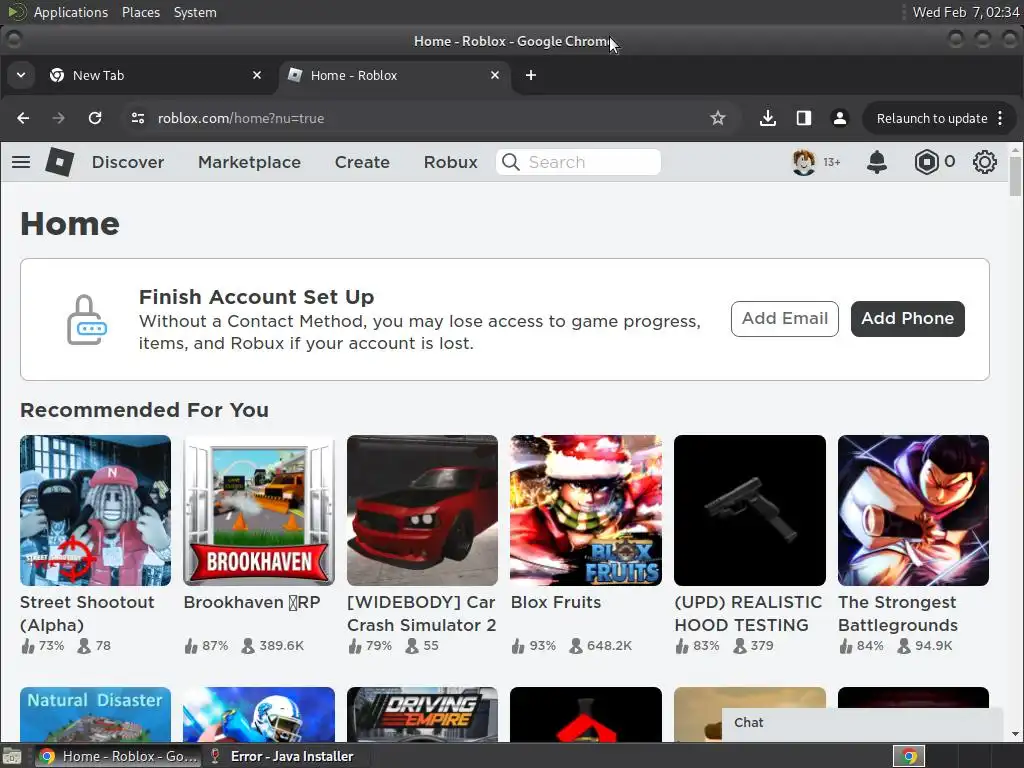This screenshot has height=768, width=1024.
Task: Close the New Tab tab
Action: (257, 75)
